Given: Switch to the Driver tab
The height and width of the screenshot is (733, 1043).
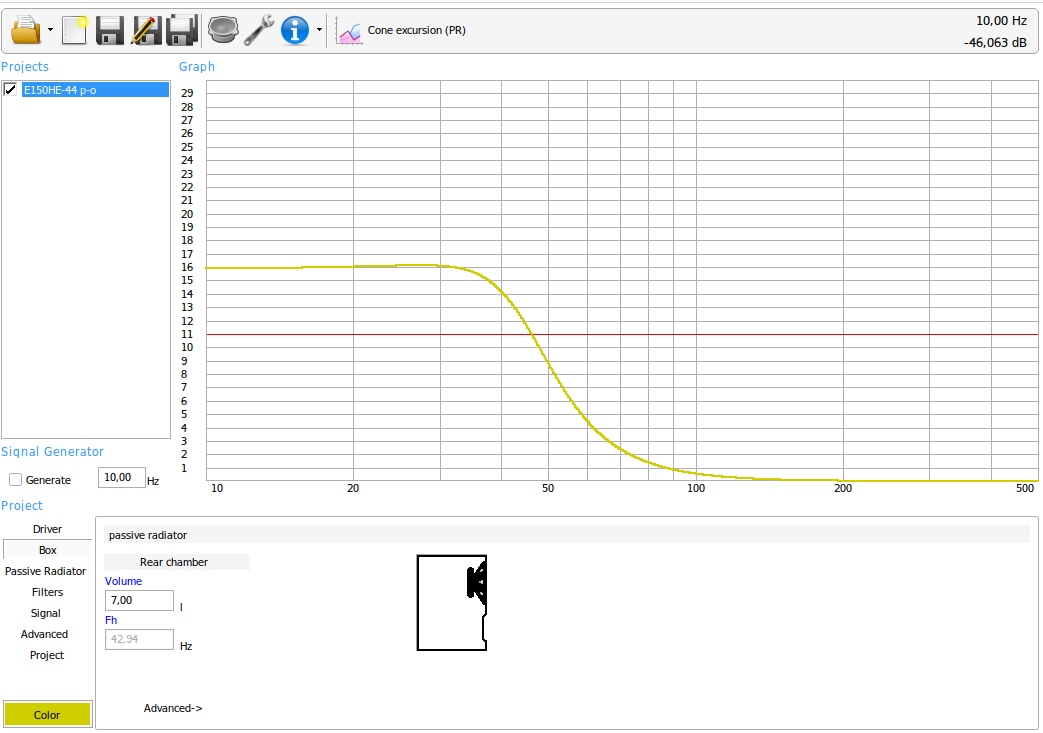Looking at the screenshot, I should click(47, 529).
